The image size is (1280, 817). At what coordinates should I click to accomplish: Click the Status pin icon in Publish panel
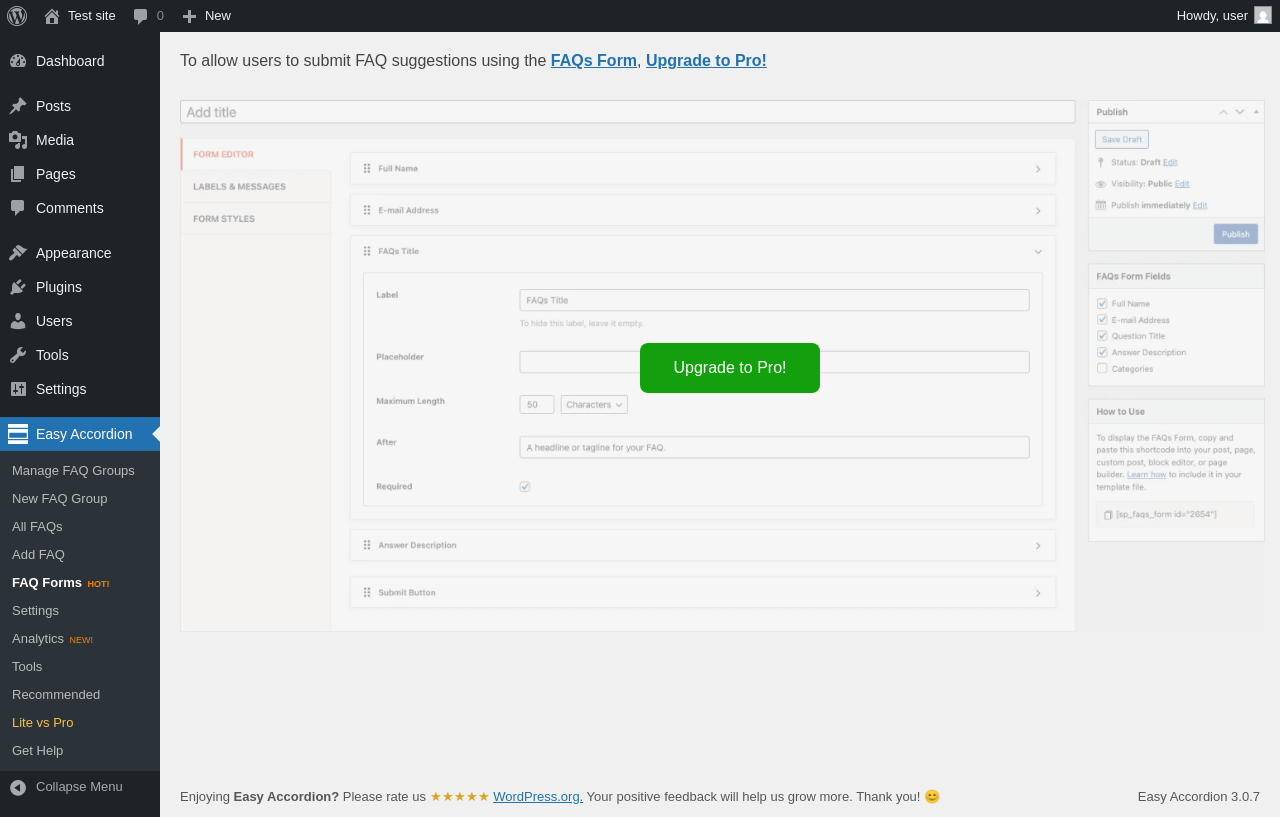click(x=1101, y=162)
